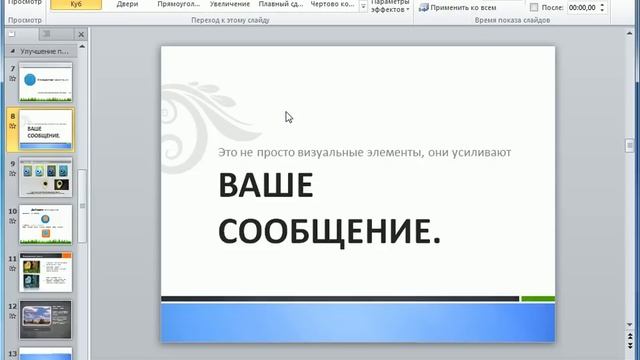
Task: Toggle the После checkbox
Action: point(534,7)
